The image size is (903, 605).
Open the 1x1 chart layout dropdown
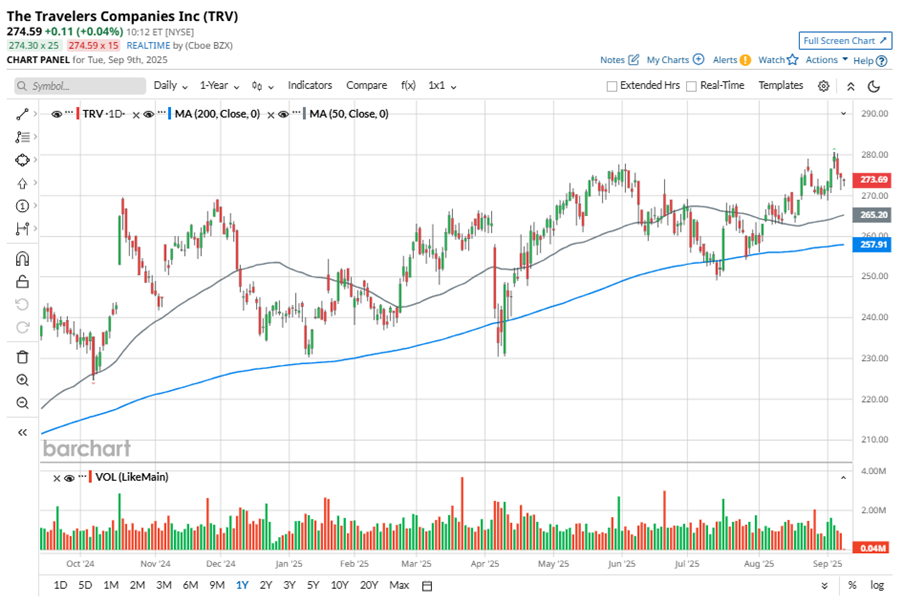[442, 86]
